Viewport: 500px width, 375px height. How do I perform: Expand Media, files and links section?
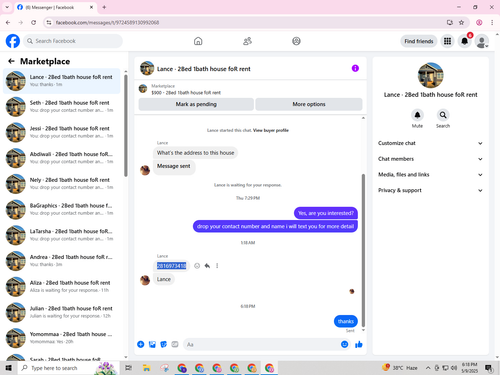430,174
